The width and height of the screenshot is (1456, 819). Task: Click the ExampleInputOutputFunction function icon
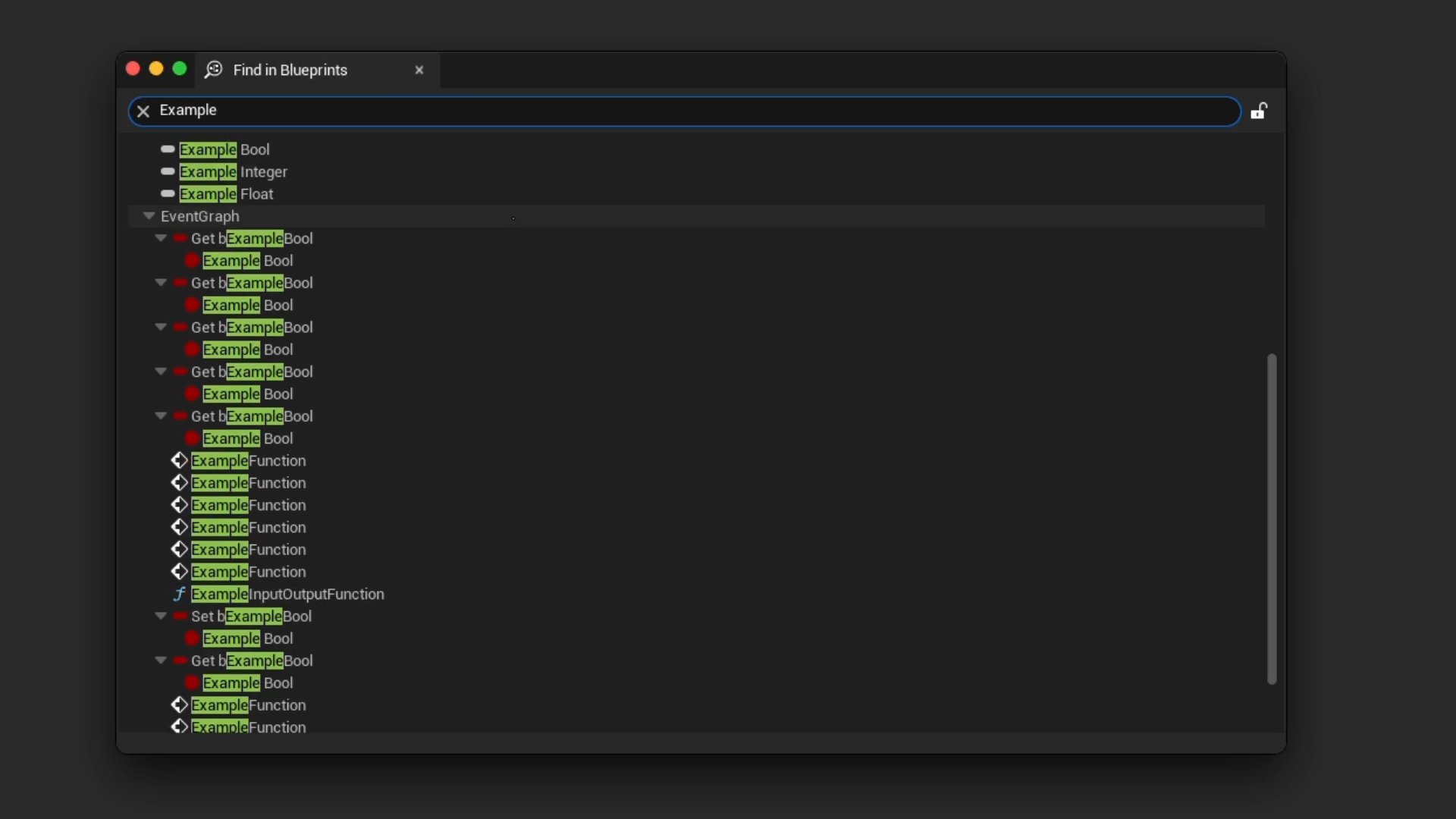pyautogui.click(x=179, y=594)
